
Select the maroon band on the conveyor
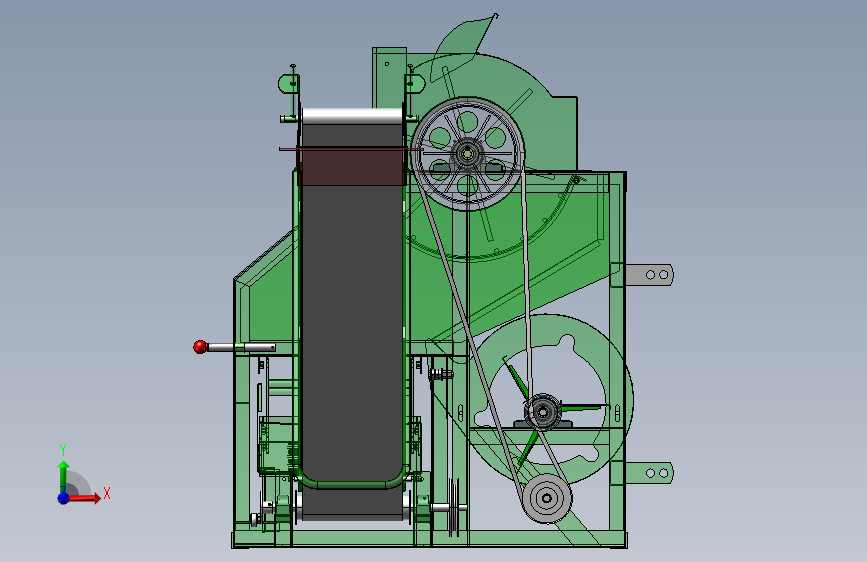352,166
